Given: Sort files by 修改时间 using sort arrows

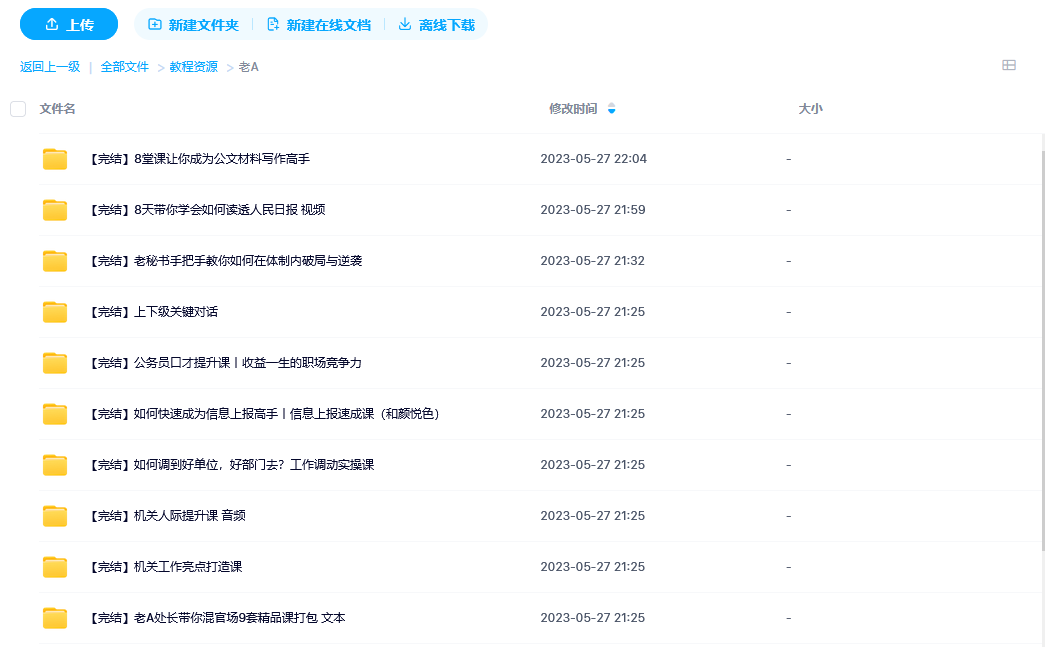Looking at the screenshot, I should coord(611,108).
